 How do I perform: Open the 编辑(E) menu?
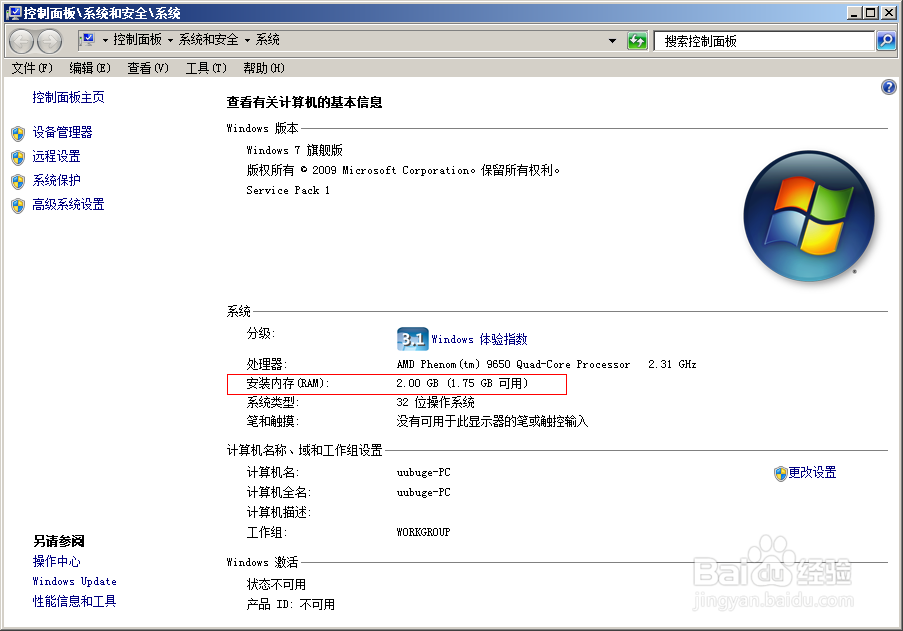click(x=90, y=68)
